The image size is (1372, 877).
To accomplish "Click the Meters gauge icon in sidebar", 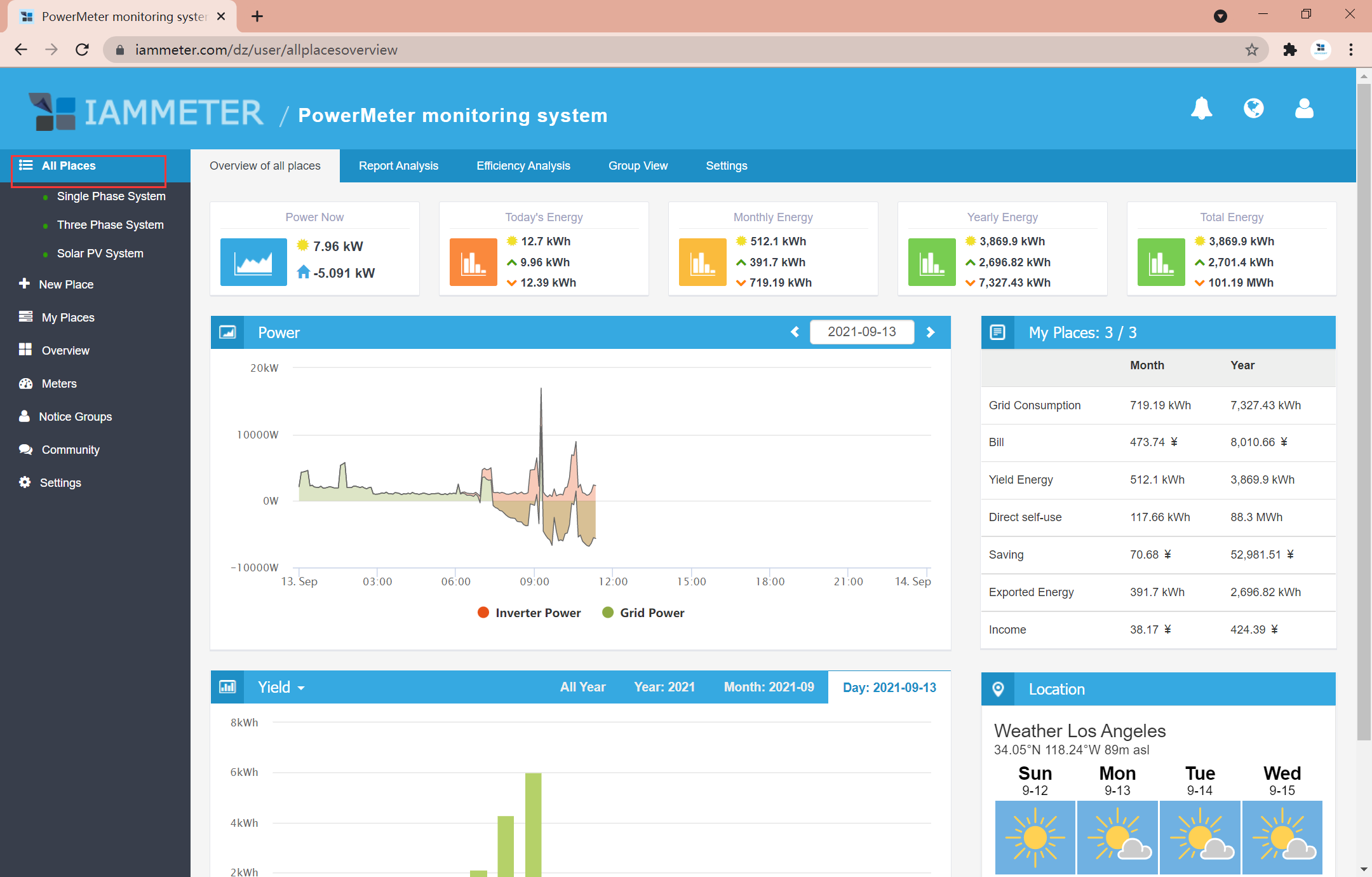I will pyautogui.click(x=25, y=383).
